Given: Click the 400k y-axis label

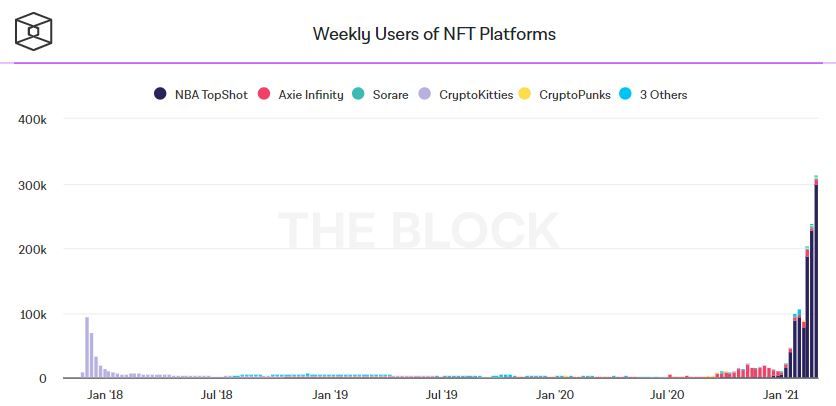Looking at the screenshot, I should [33, 119].
